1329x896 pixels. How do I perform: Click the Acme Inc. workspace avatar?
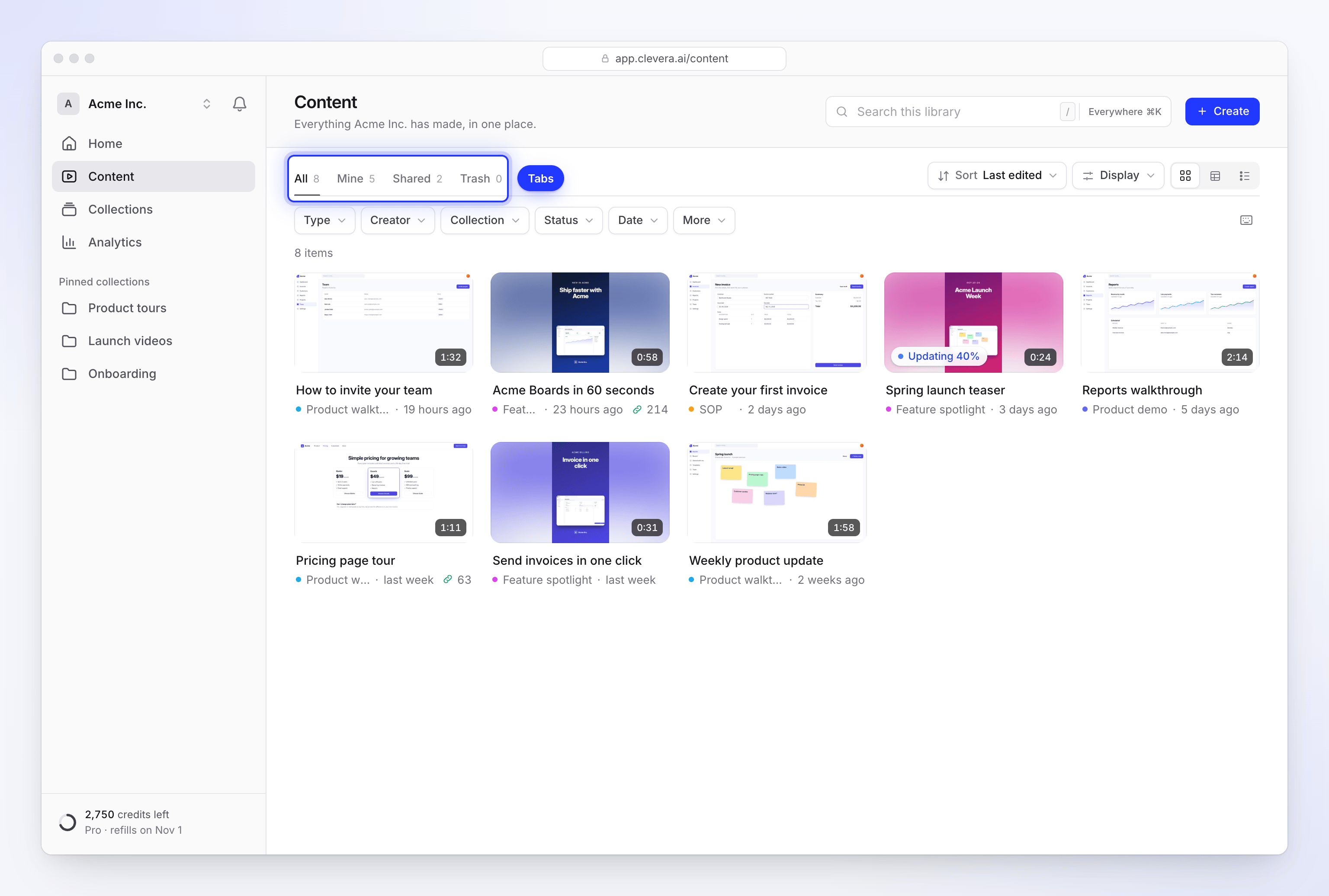point(68,103)
